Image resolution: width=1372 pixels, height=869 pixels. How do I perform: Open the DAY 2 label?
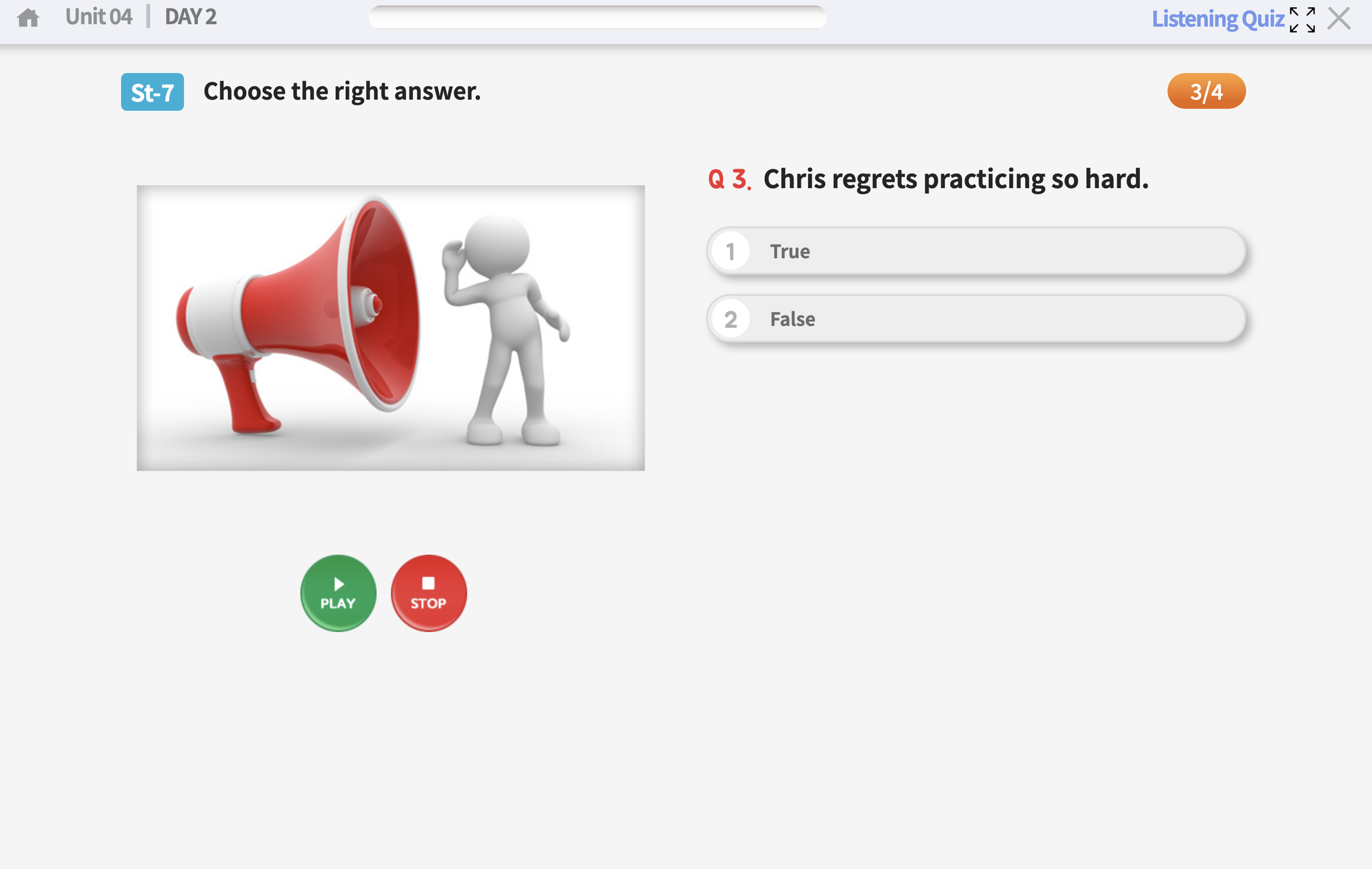[191, 17]
